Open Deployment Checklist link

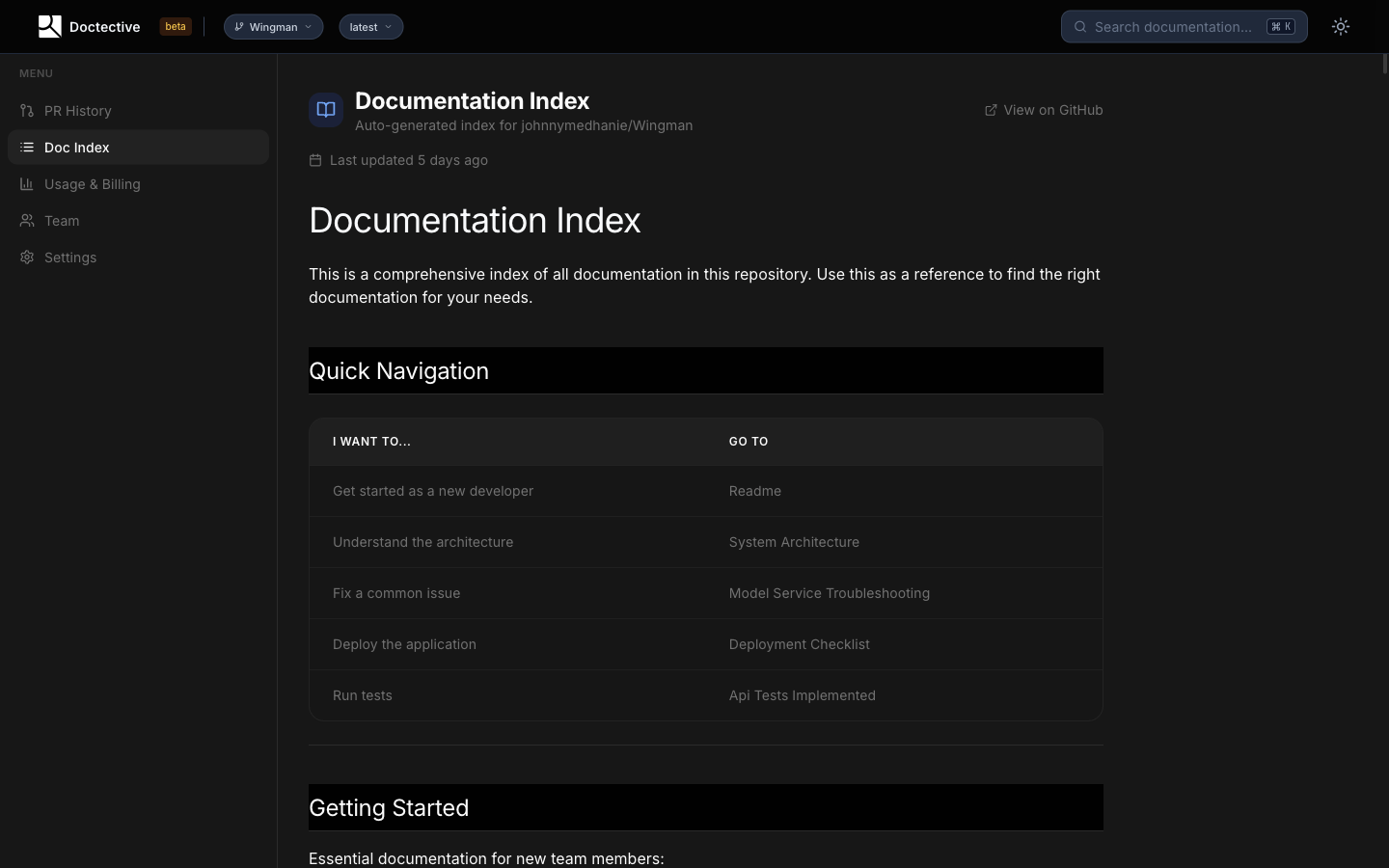click(800, 644)
